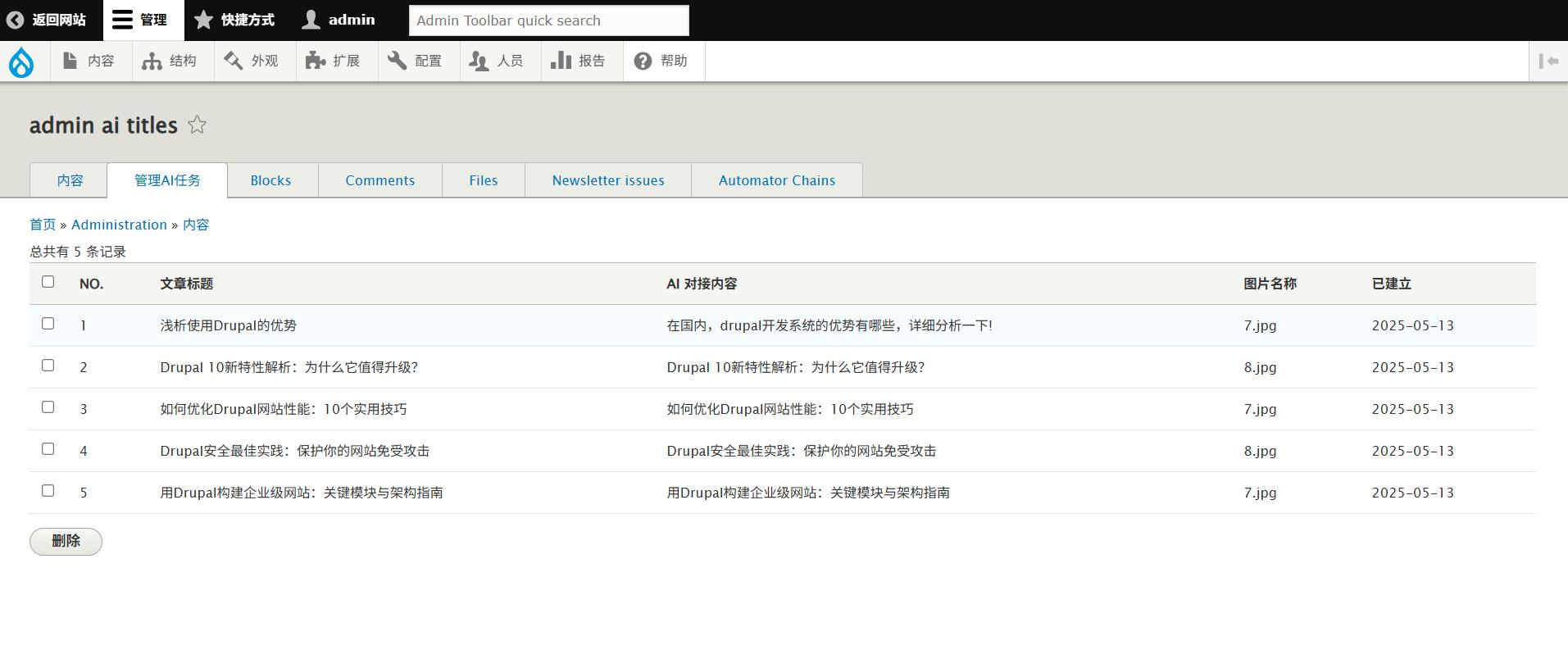
Task: Click AI content cell 用Drupal构建企业级网站
Action: pyautogui.click(x=807, y=493)
